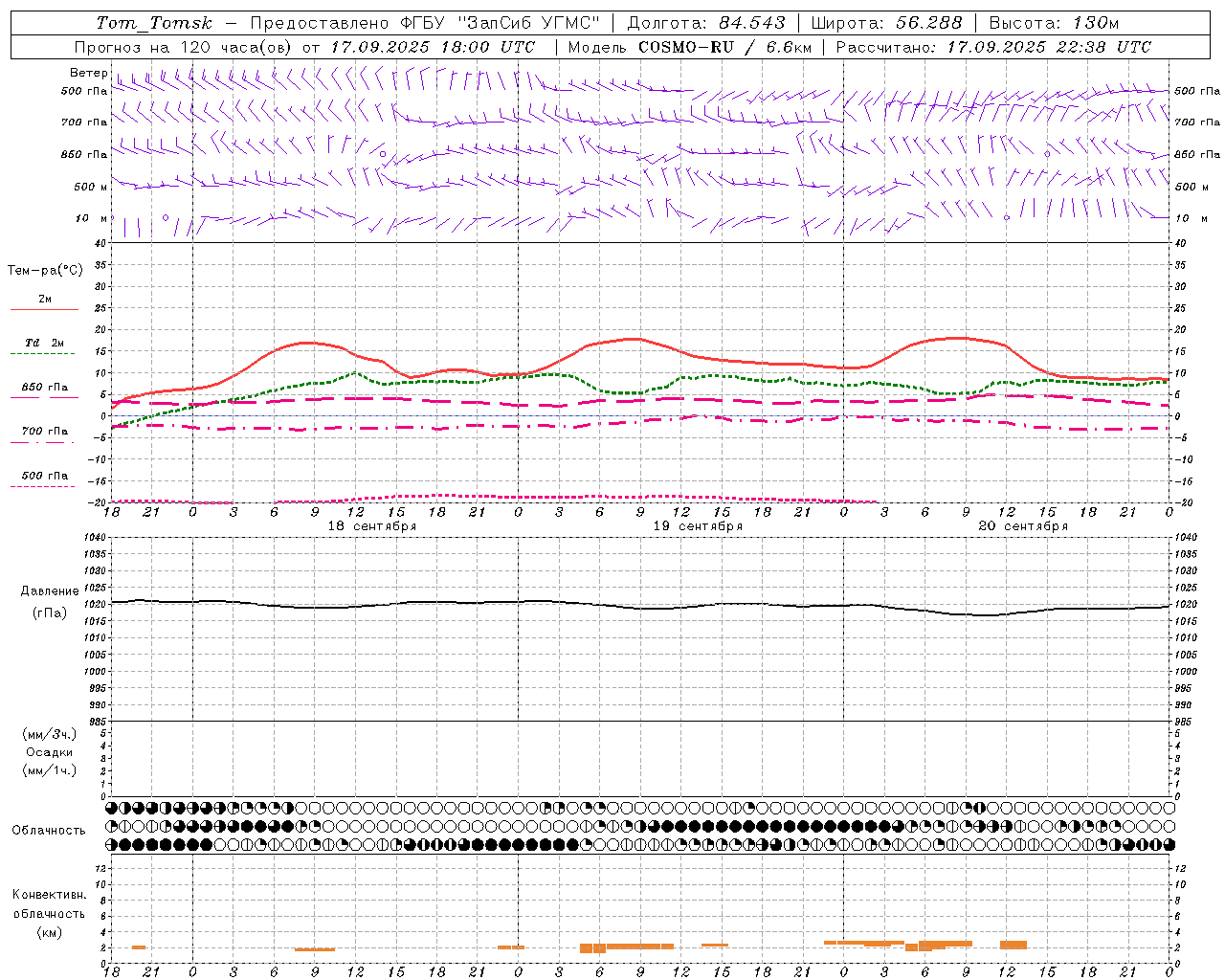Screen dimensions: 1225x980
Task: Click the "500 м" wind level label on left
Action: click(x=91, y=187)
